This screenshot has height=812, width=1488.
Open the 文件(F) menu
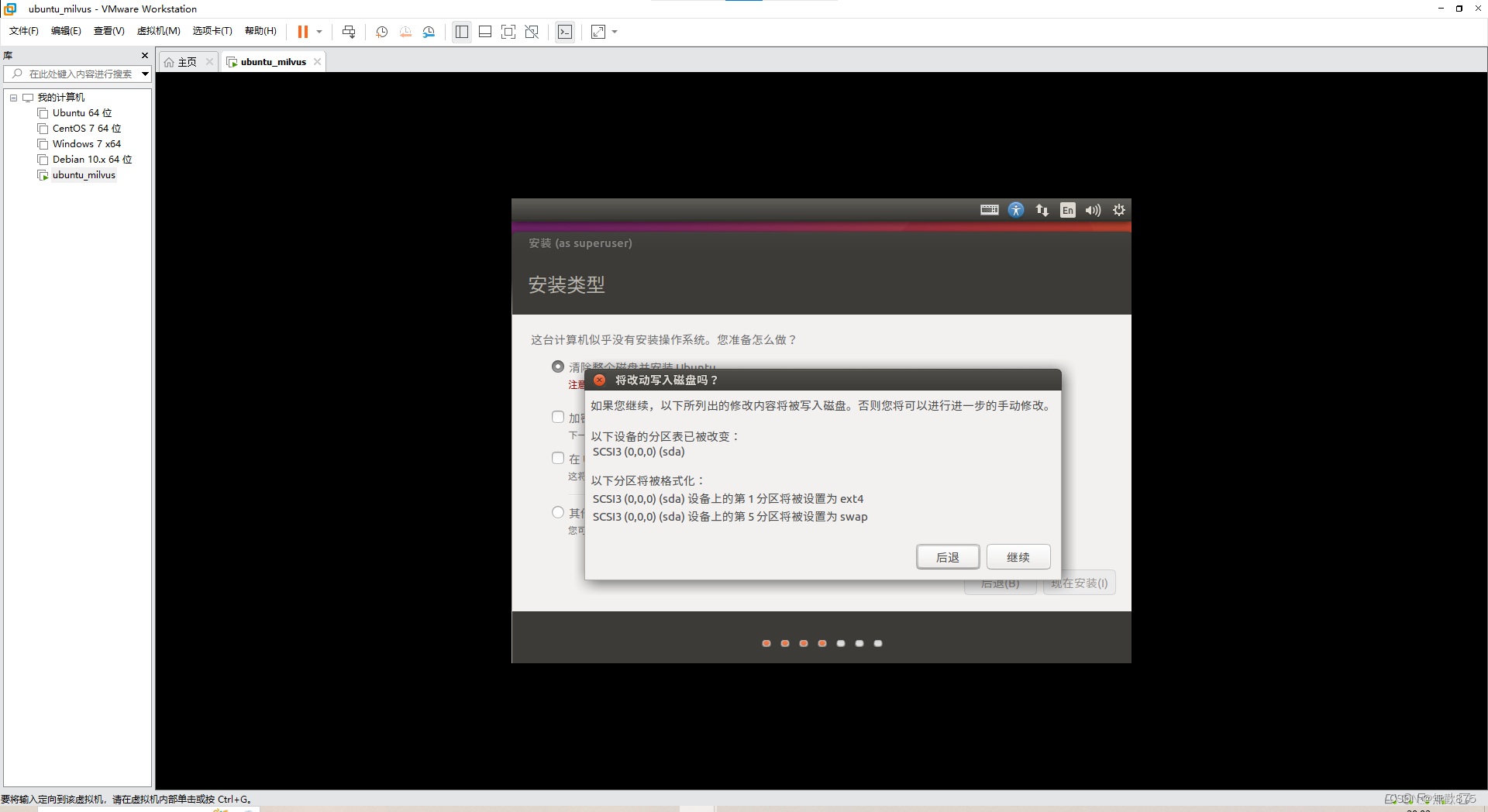(x=24, y=31)
